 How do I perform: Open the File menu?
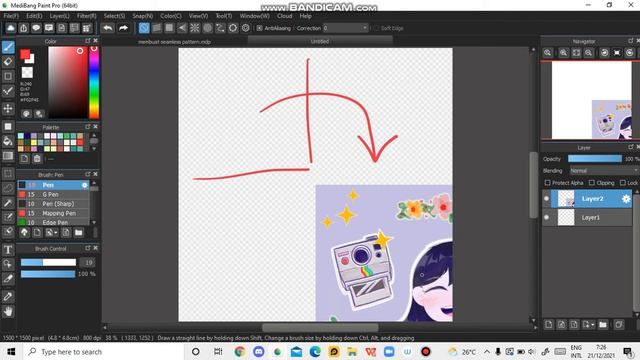11,16
